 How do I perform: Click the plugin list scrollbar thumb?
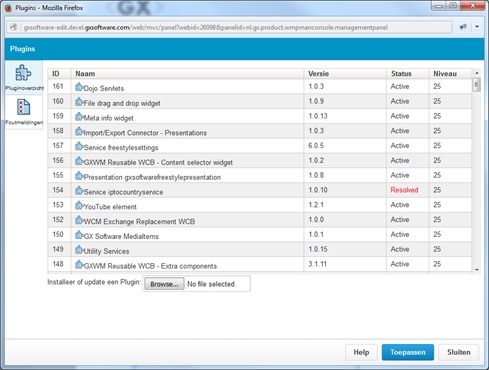click(x=477, y=84)
